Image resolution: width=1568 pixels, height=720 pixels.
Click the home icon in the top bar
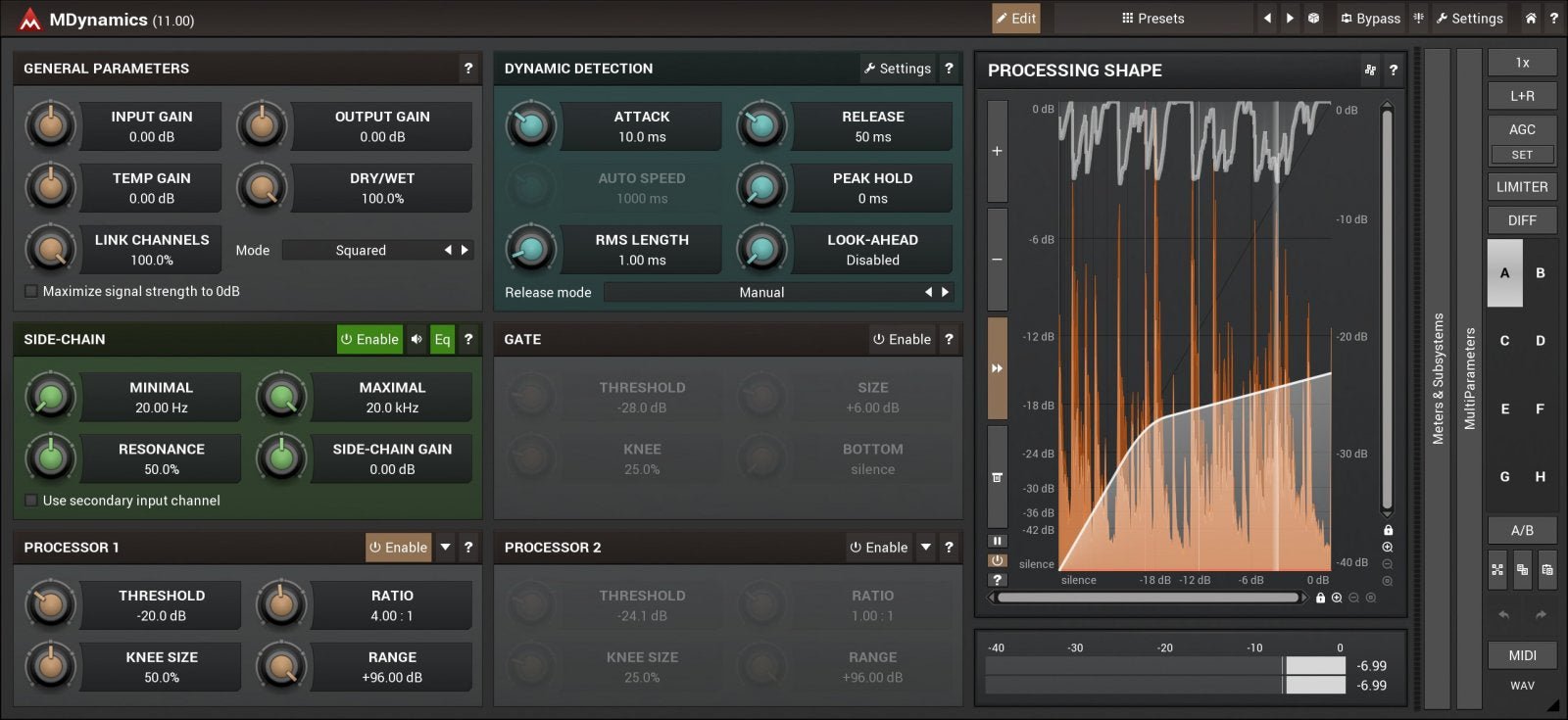(x=1530, y=18)
